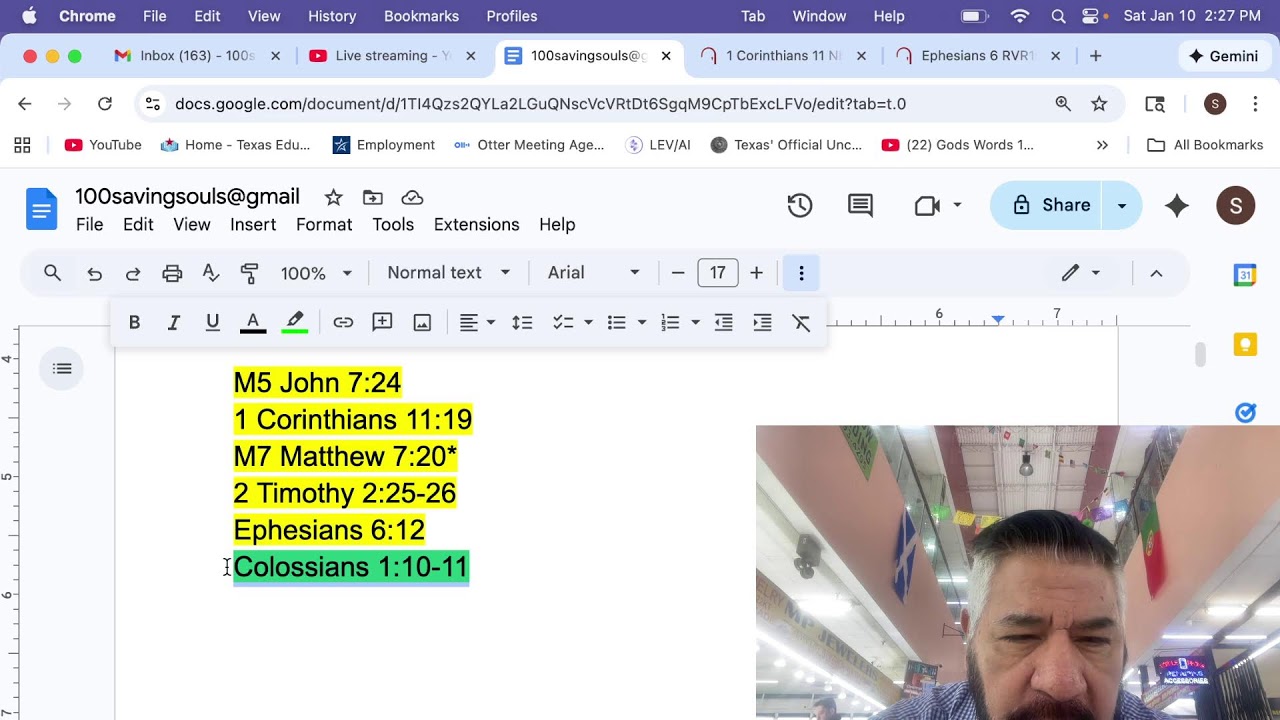This screenshot has height=720, width=1280.
Task: Open the version history
Action: 800,205
